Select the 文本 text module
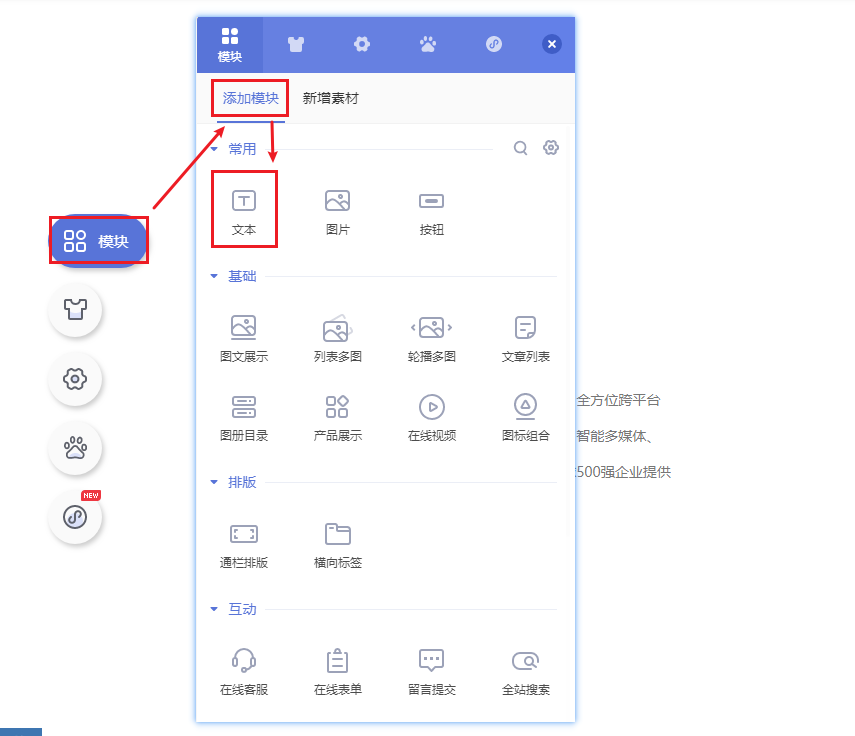The width and height of the screenshot is (855, 736). point(244,213)
